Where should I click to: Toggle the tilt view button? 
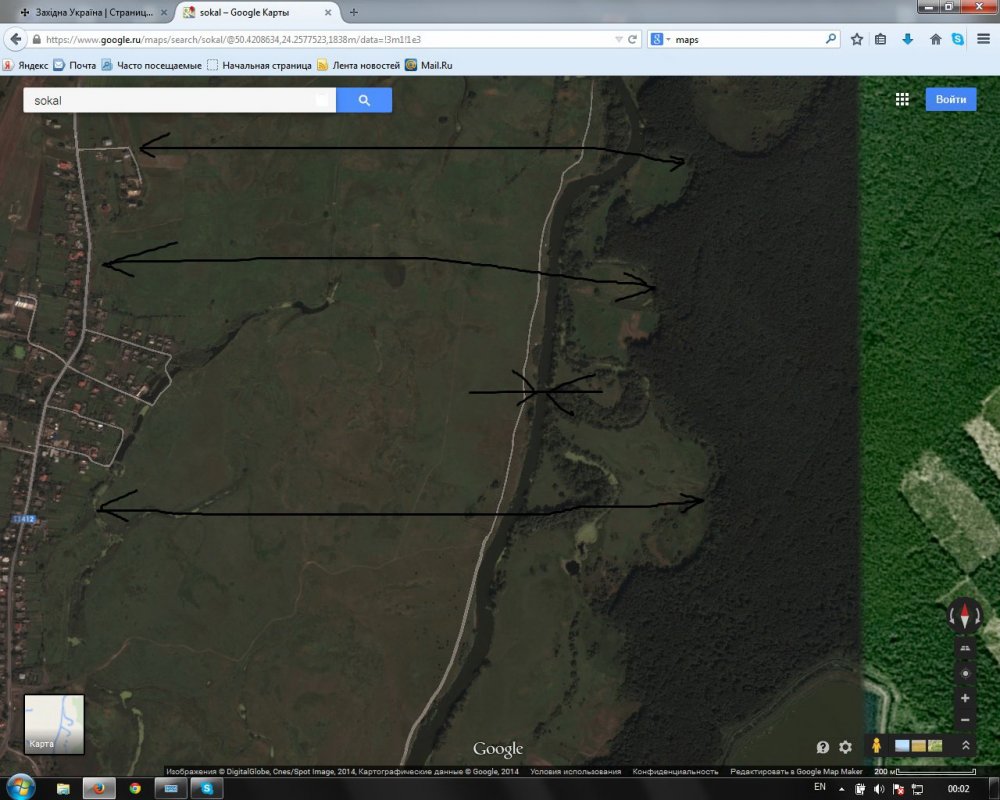[964, 649]
